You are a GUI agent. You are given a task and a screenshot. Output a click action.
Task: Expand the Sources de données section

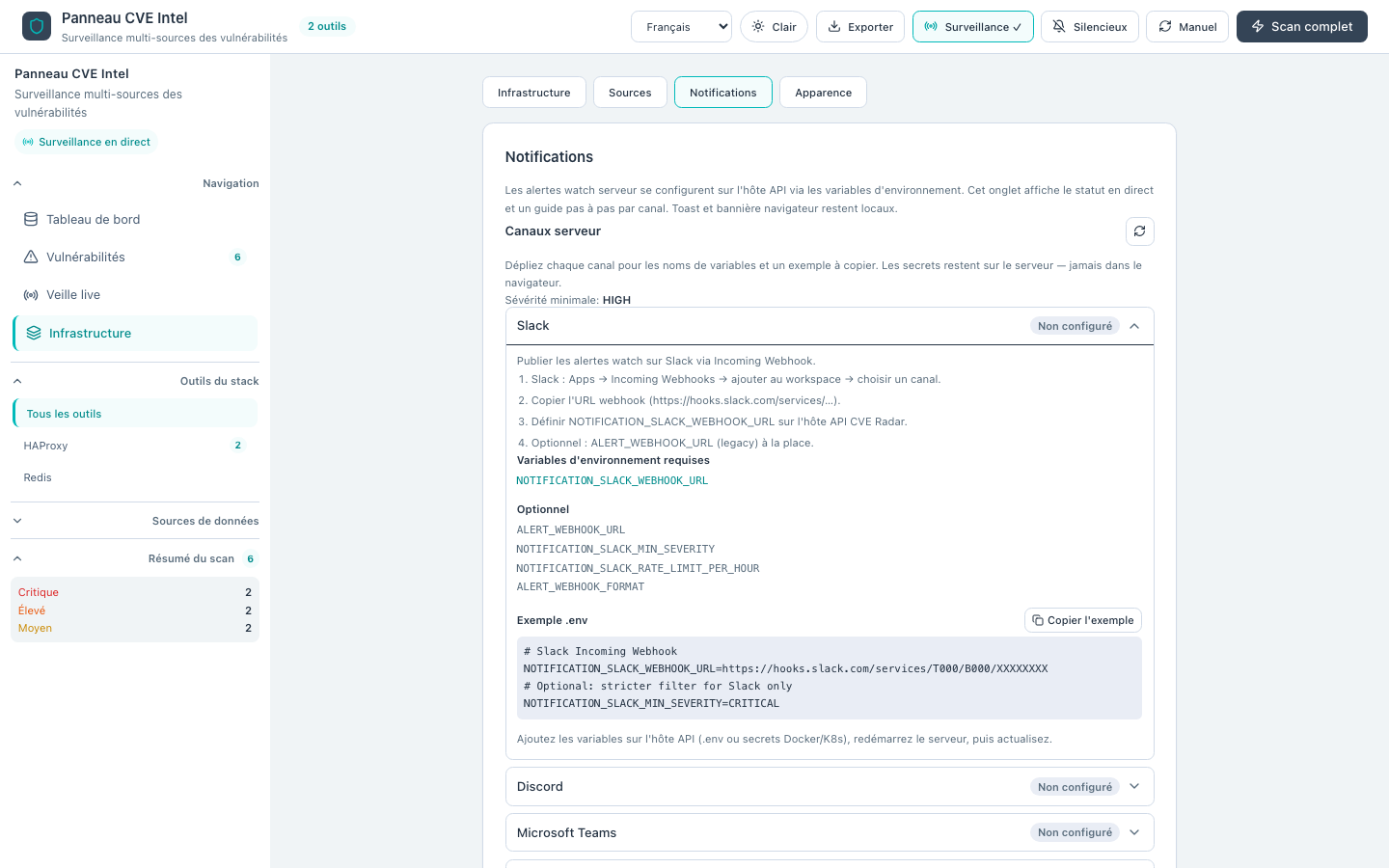click(x=135, y=521)
